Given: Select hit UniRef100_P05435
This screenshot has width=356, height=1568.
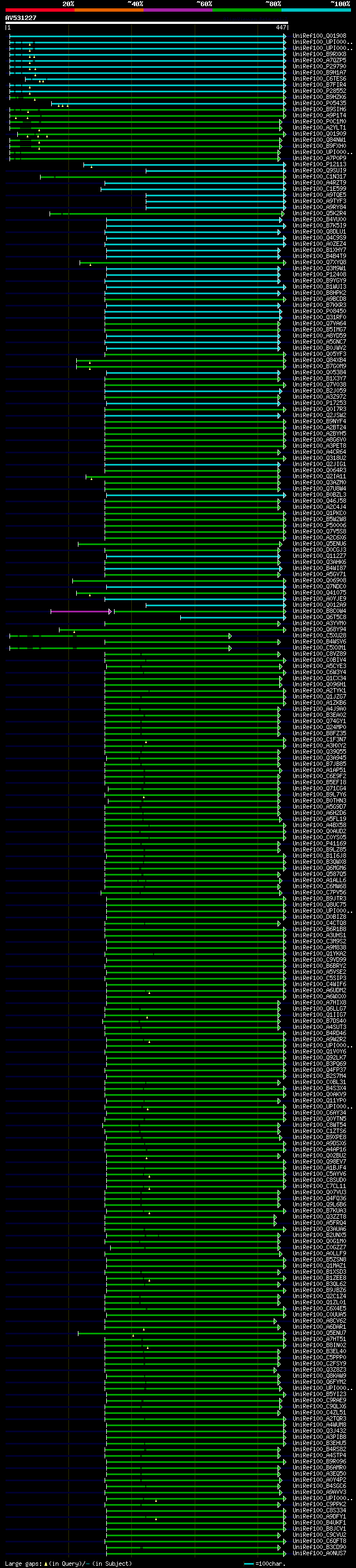Looking at the screenshot, I should point(319,103).
